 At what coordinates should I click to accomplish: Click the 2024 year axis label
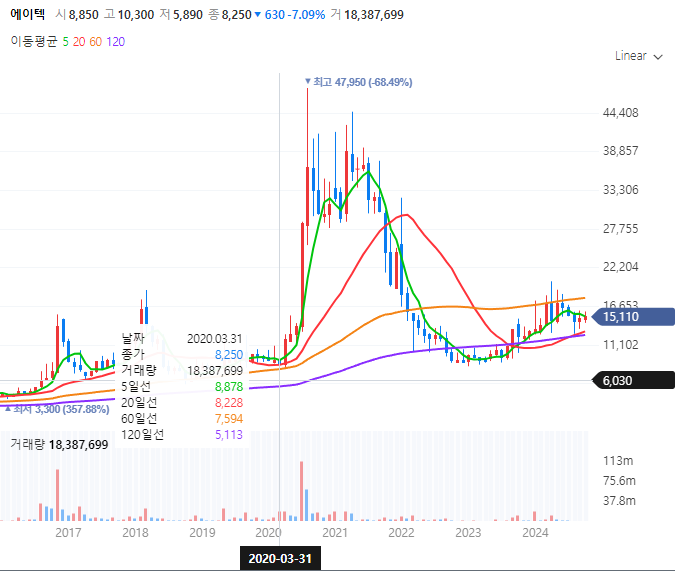[535, 533]
